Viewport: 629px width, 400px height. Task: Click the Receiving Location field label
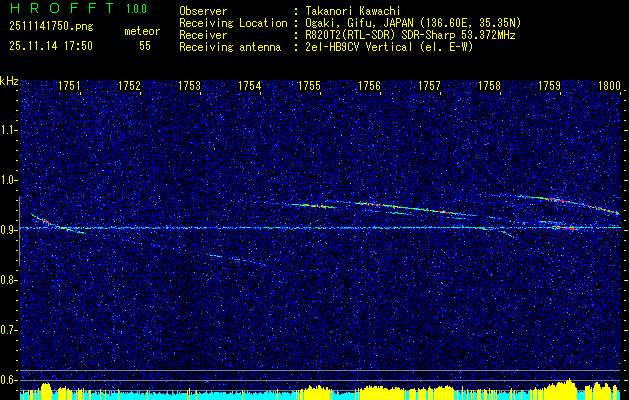[x=233, y=23]
